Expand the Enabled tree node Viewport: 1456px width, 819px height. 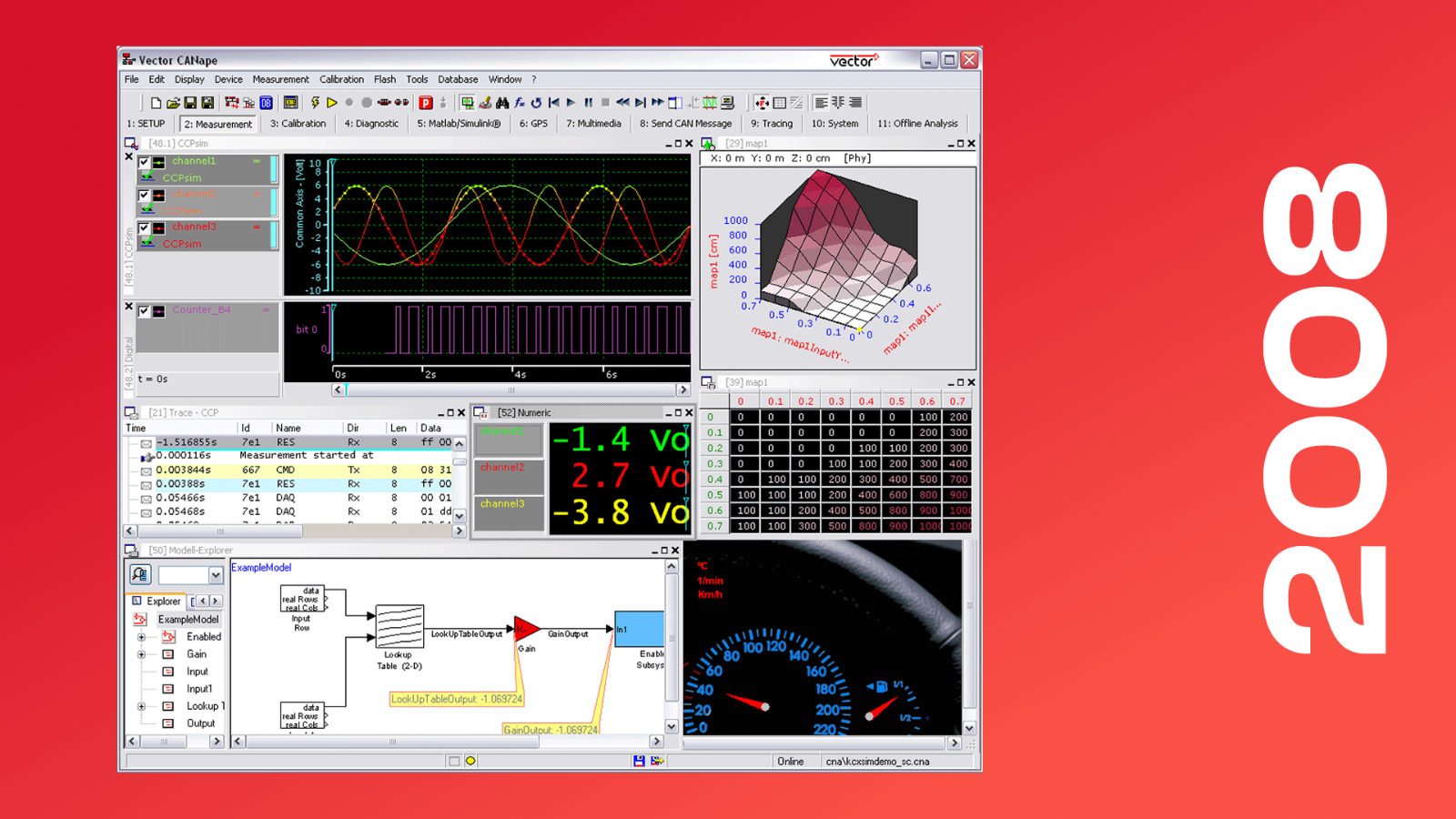[x=142, y=637]
